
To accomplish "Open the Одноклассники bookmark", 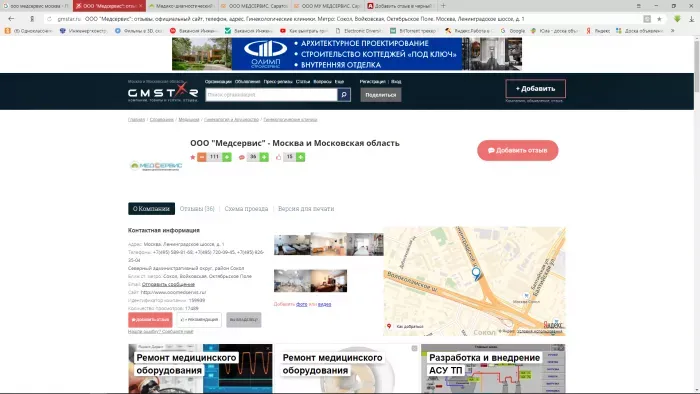I will point(29,31).
